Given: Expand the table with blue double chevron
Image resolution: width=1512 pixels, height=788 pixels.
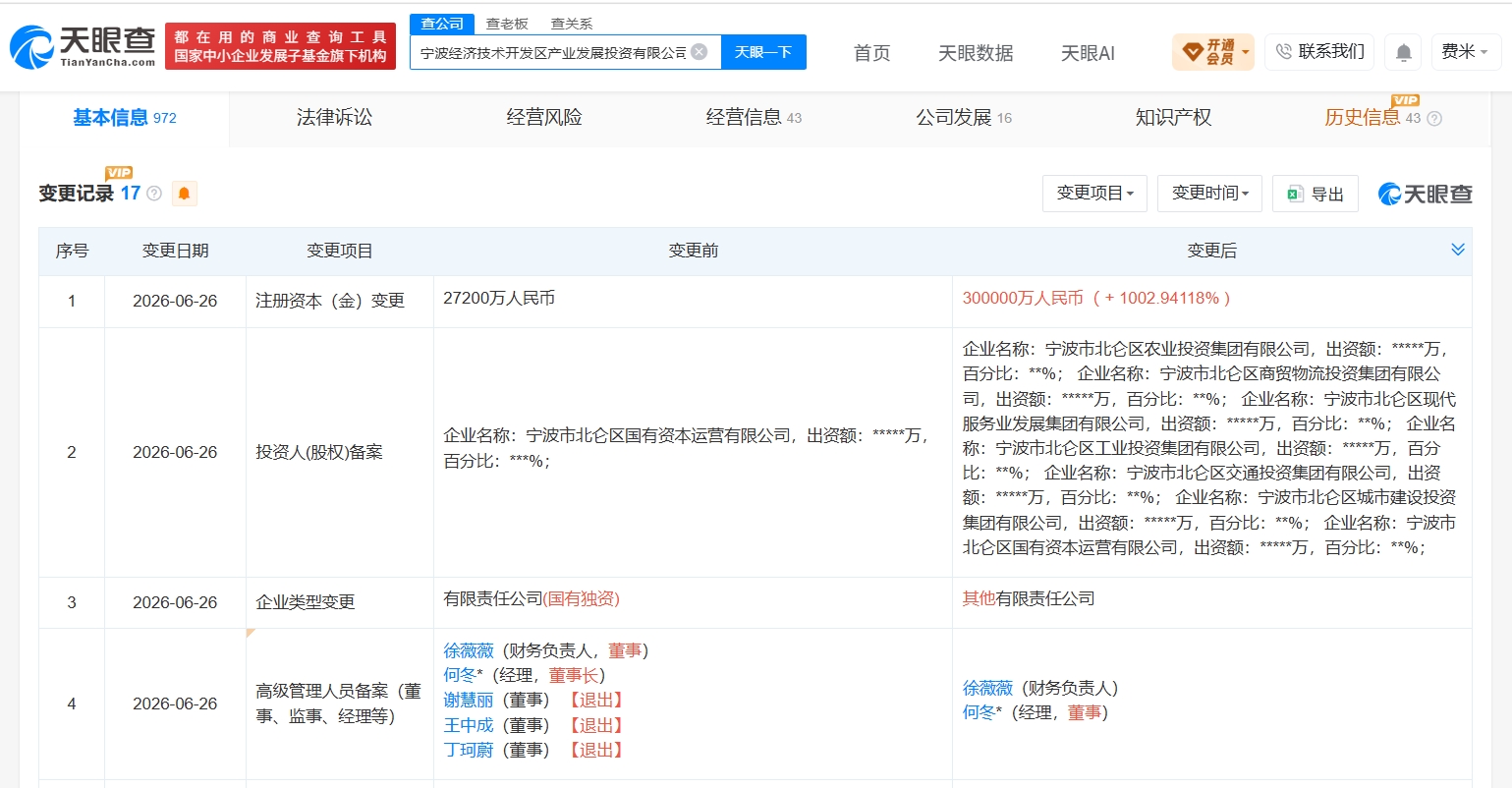Looking at the screenshot, I should coord(1458,250).
